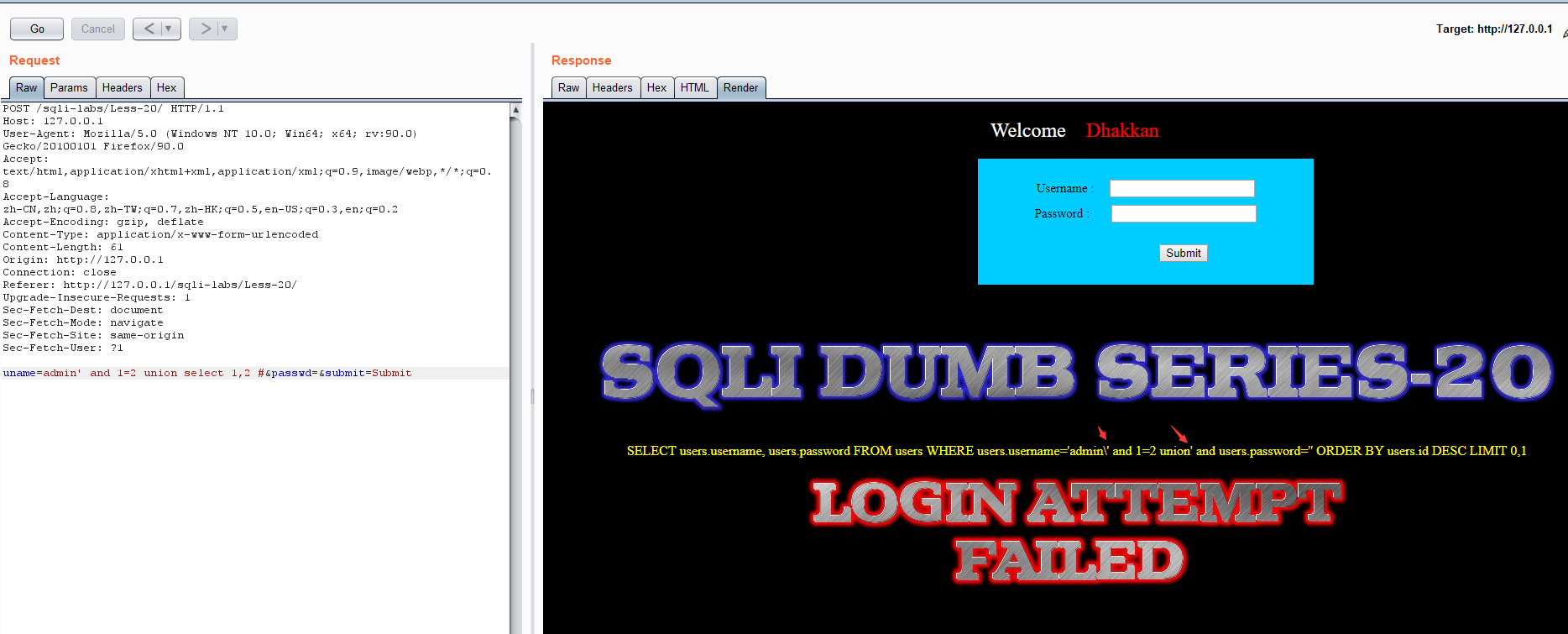This screenshot has width=1568, height=634.
Task: Open the Request Headers tab
Action: pos(123,87)
